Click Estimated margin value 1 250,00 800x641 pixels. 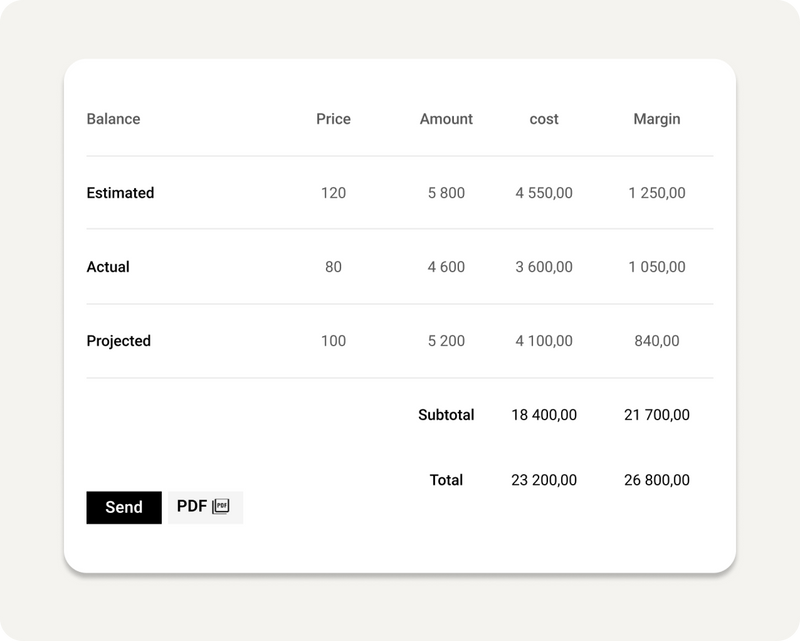[657, 193]
